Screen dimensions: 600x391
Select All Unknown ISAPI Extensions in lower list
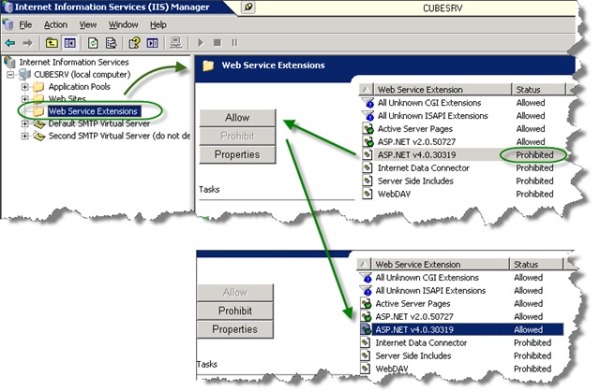coord(430,291)
